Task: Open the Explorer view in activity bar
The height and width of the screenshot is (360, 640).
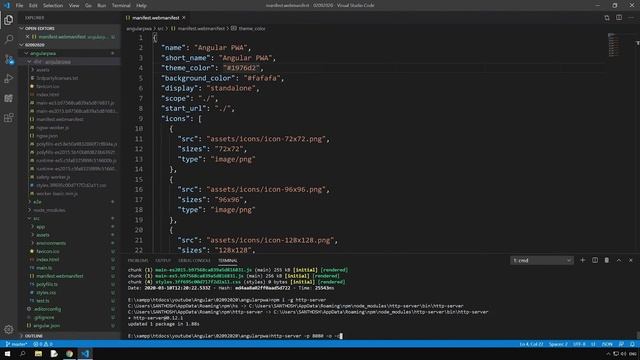Action: 9,20
